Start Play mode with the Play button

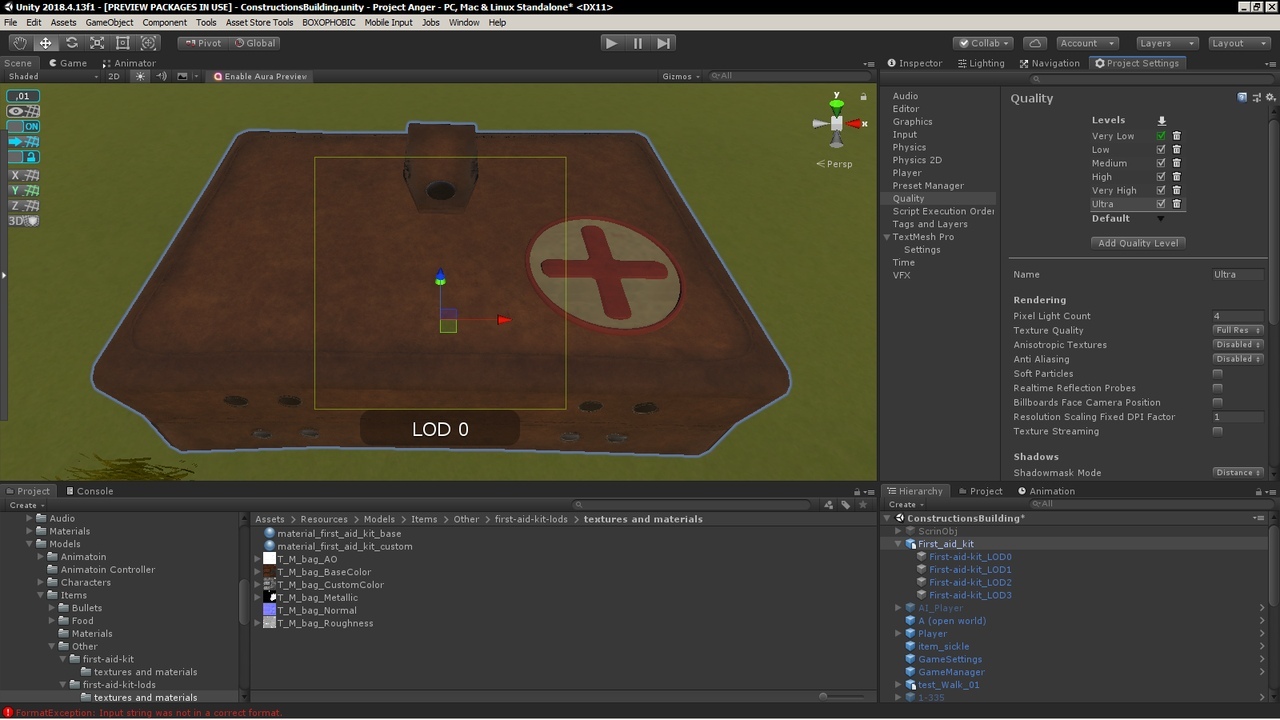(611, 43)
